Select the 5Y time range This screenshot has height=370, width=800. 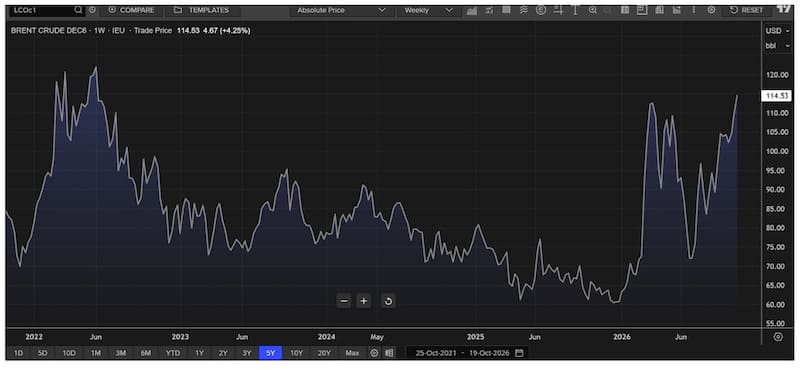point(270,353)
